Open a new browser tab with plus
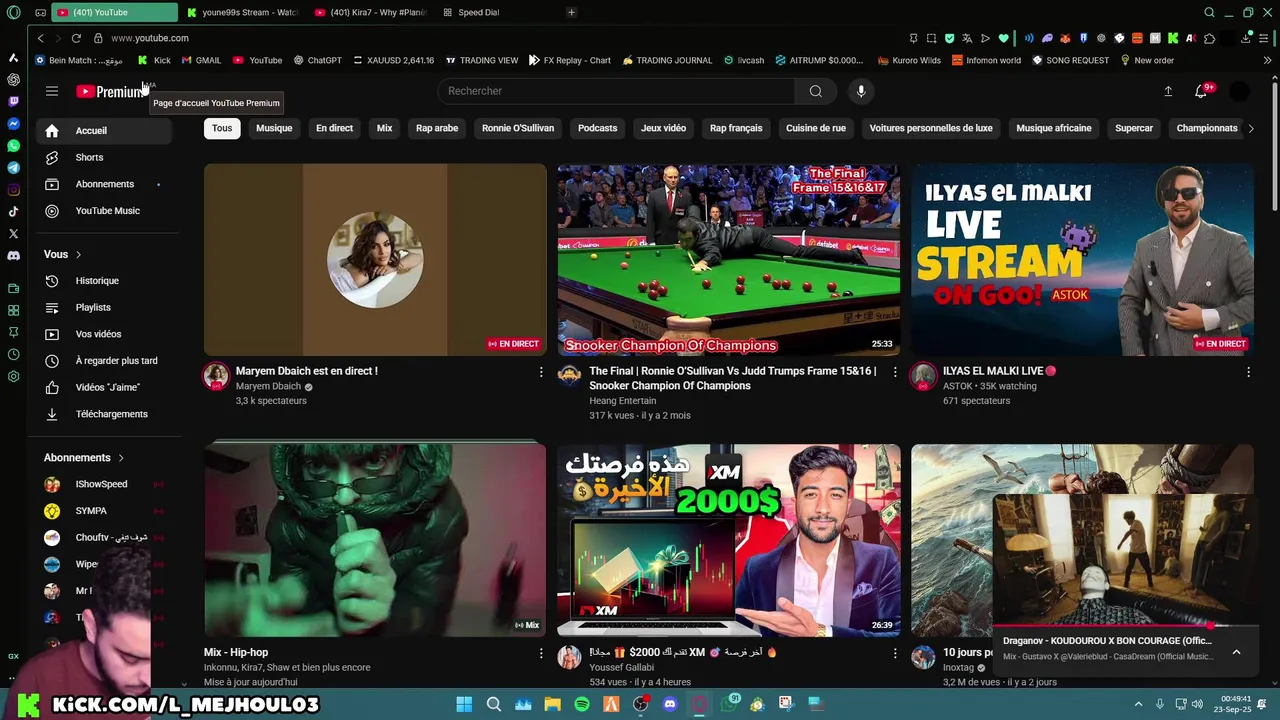The width and height of the screenshot is (1280, 720). click(x=571, y=12)
